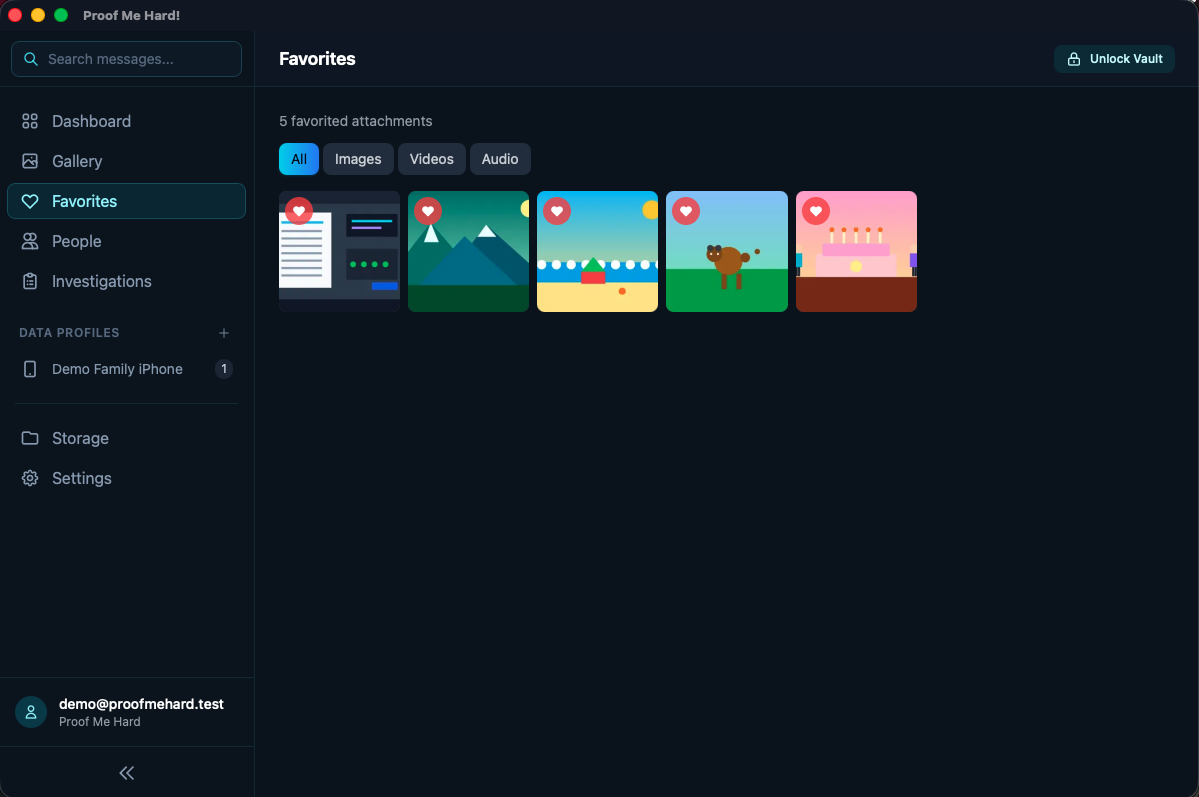Click the Favorites page heading
1199x797 pixels.
[x=317, y=59]
